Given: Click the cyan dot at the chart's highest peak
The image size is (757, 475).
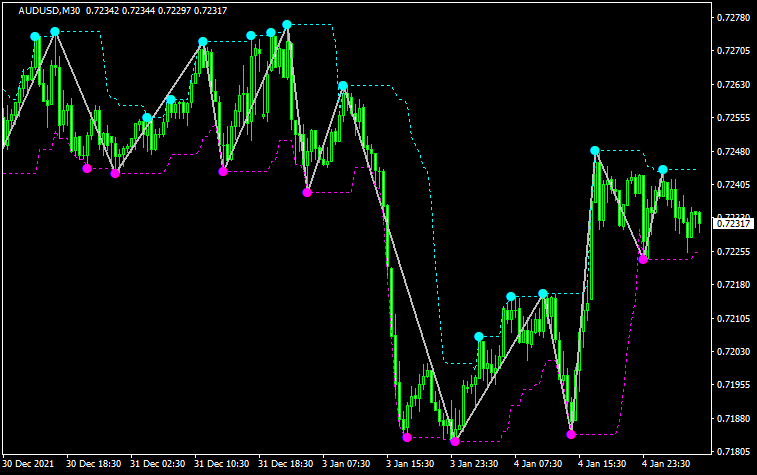Looking at the screenshot, I should point(287,24).
